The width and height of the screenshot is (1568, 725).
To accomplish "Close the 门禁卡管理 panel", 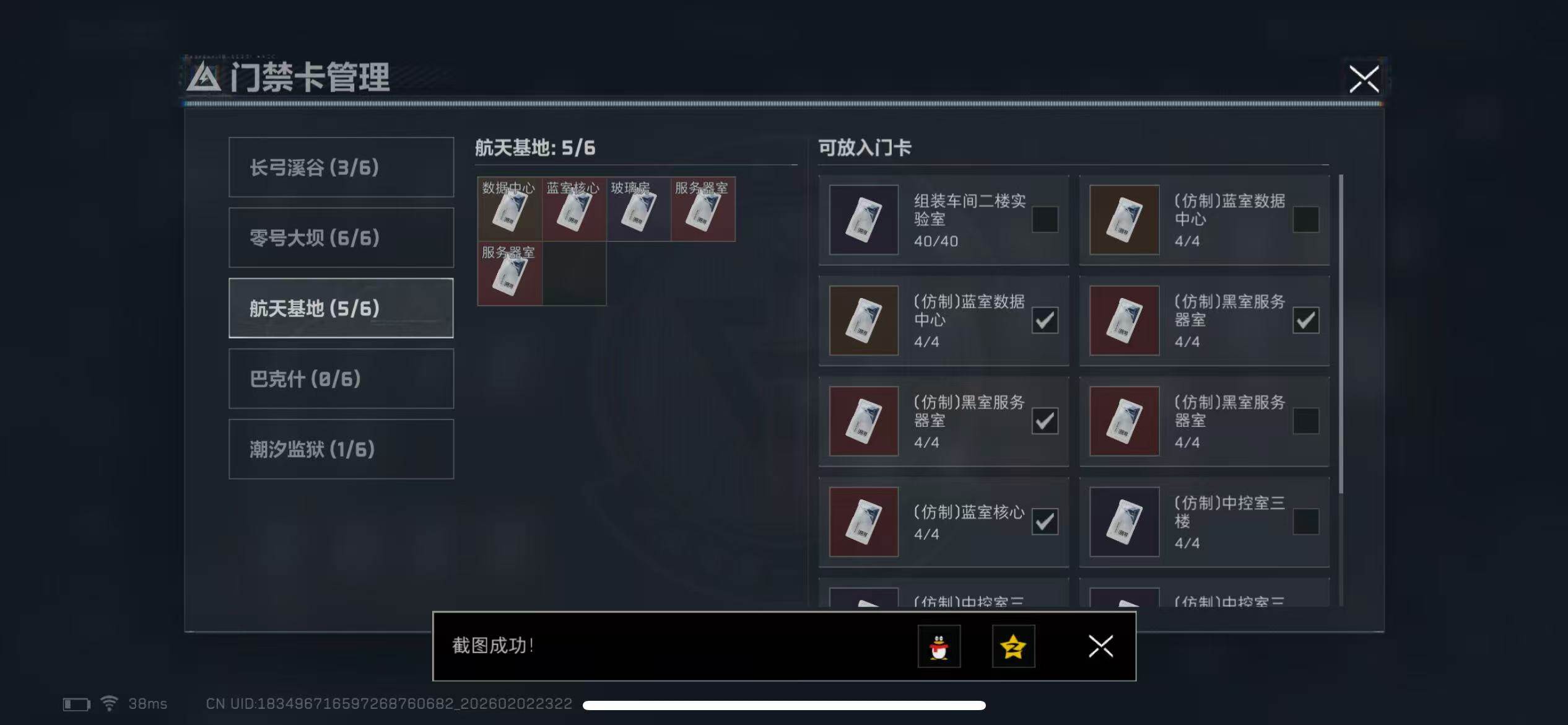I will point(1364,79).
